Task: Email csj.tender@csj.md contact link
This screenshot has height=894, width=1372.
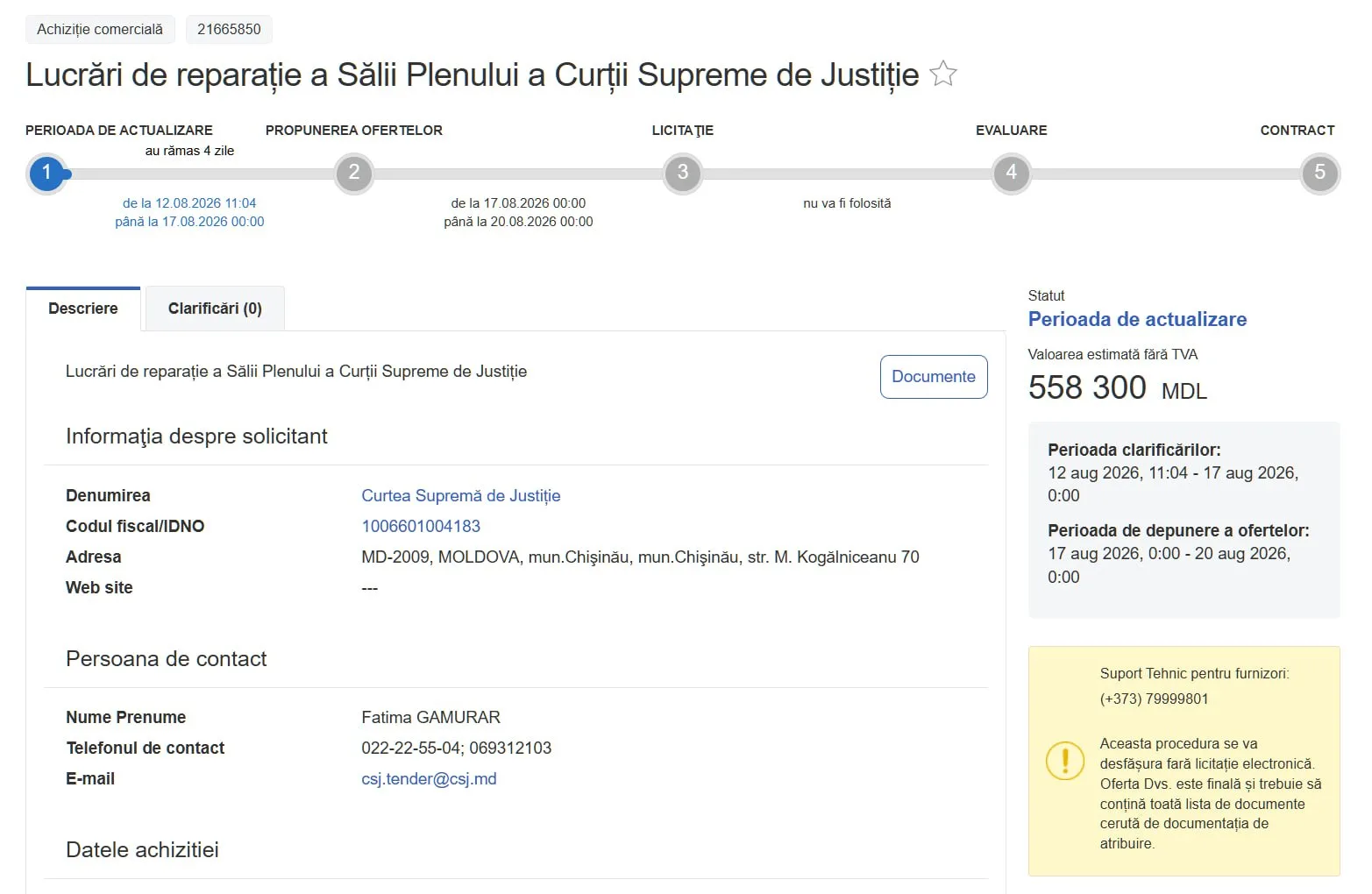Action: (x=429, y=779)
